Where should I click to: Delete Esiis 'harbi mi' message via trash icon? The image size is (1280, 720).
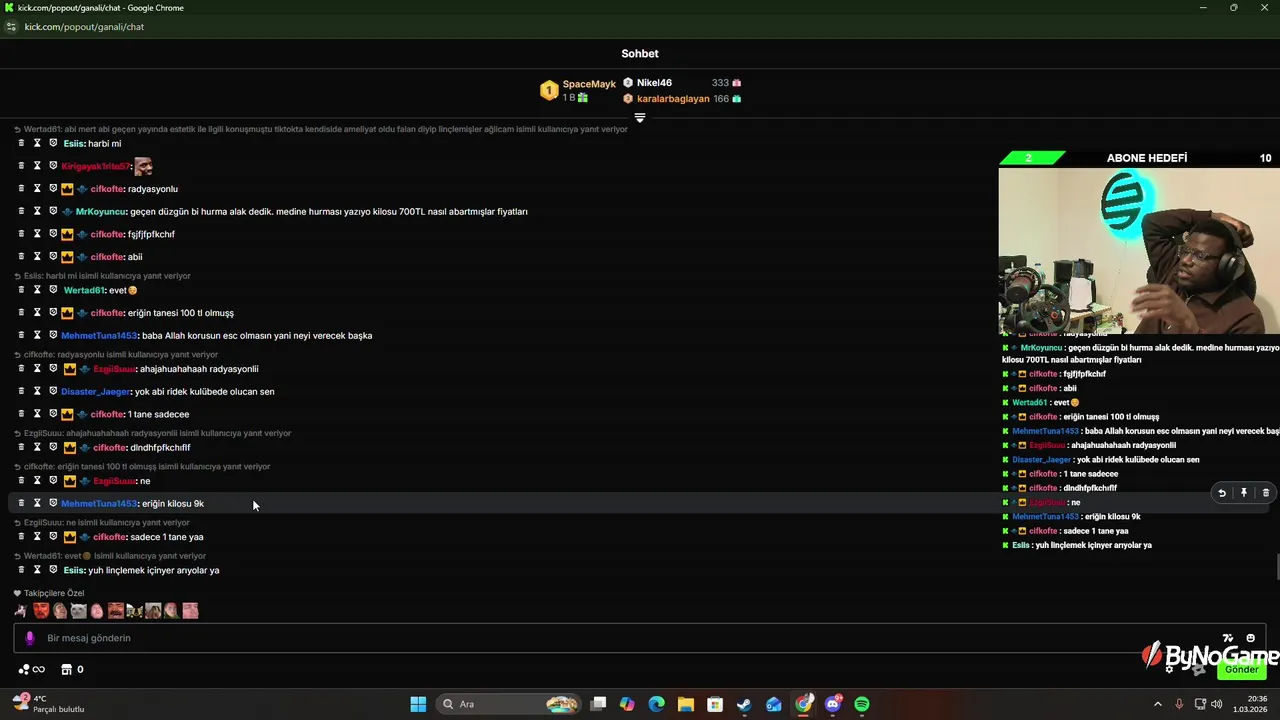21,143
